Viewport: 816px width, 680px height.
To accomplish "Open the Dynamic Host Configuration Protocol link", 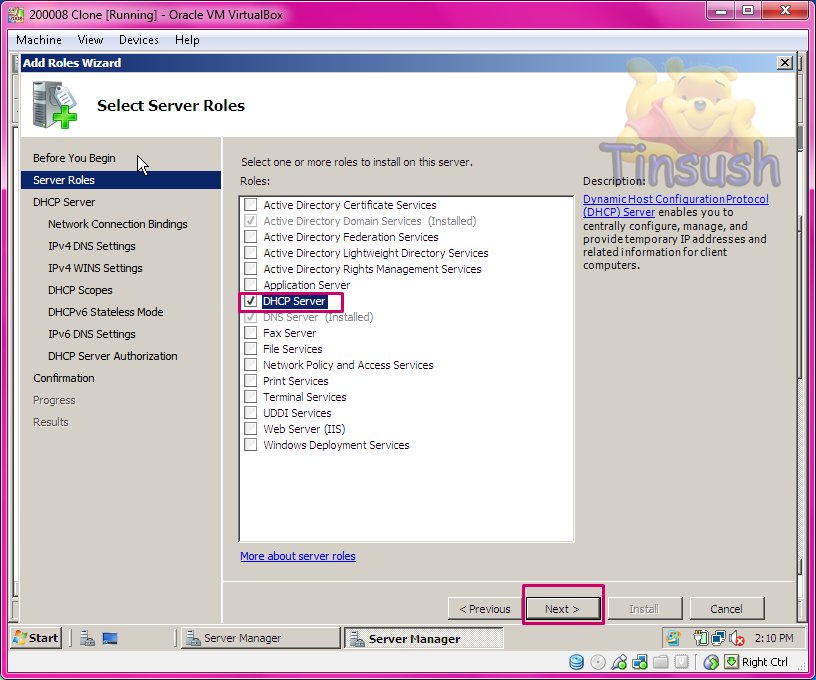I will click(675, 206).
